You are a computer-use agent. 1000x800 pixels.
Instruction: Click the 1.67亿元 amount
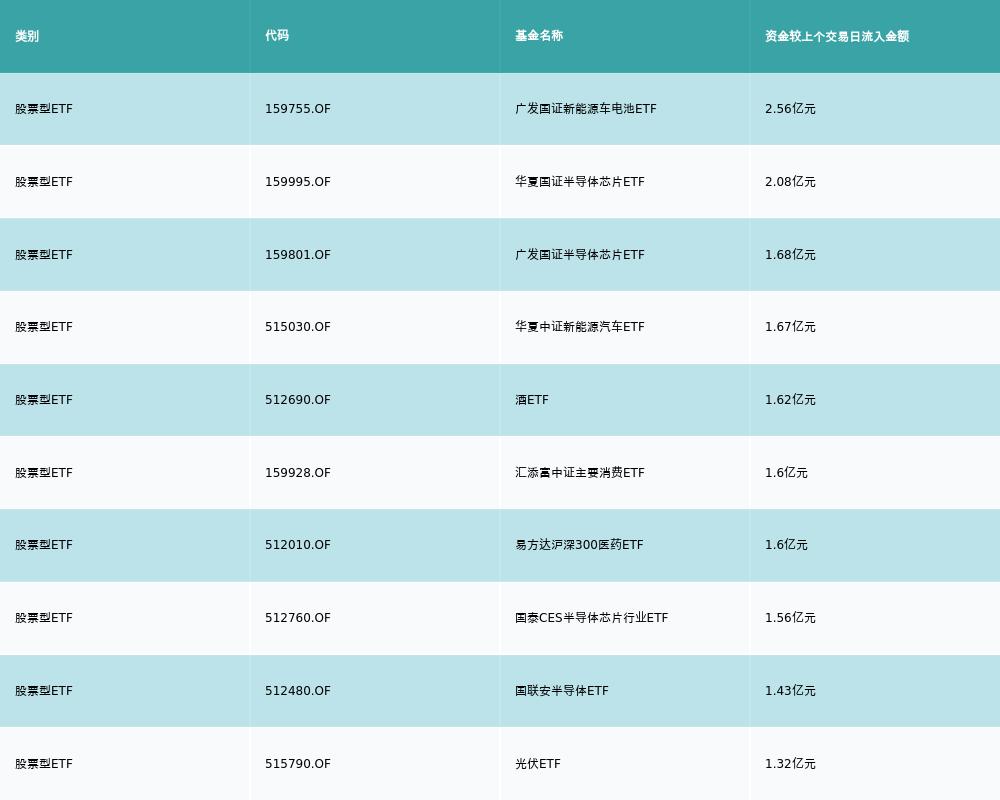(x=790, y=327)
